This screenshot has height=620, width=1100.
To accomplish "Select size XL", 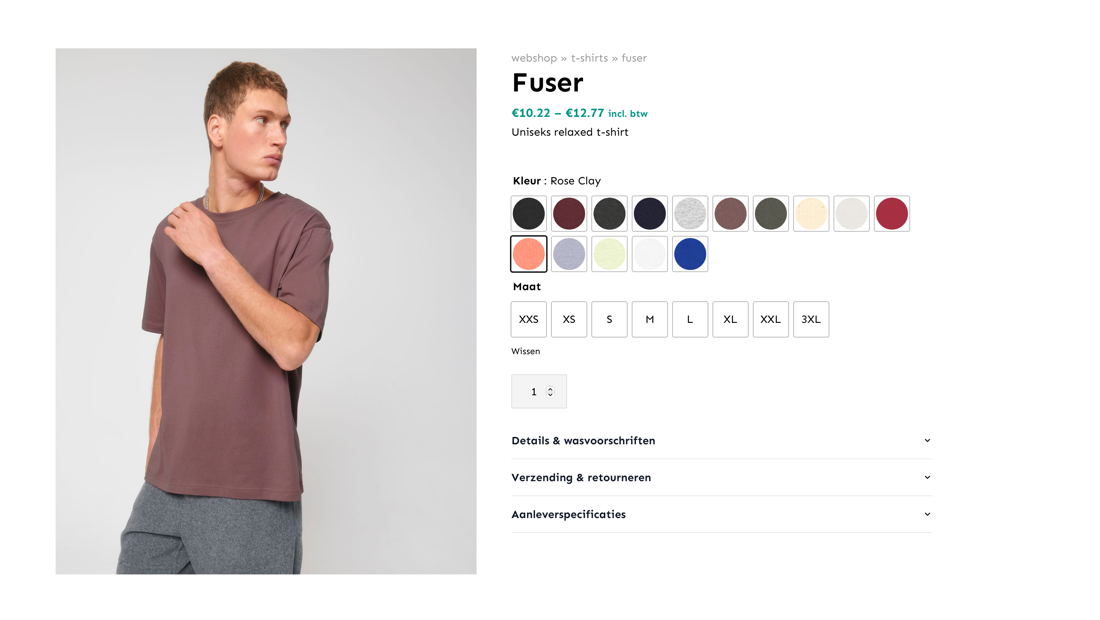I will (x=730, y=319).
